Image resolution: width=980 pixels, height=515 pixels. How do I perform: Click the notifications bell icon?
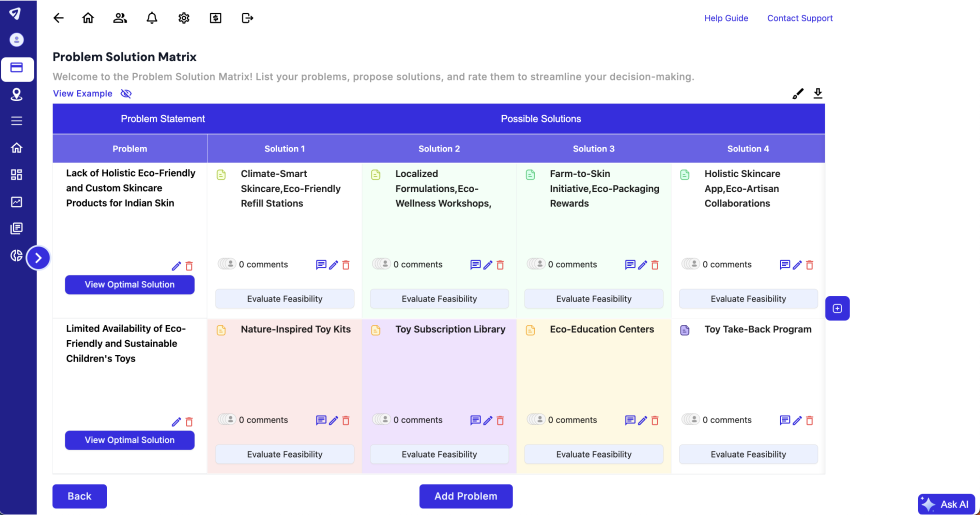tap(152, 18)
